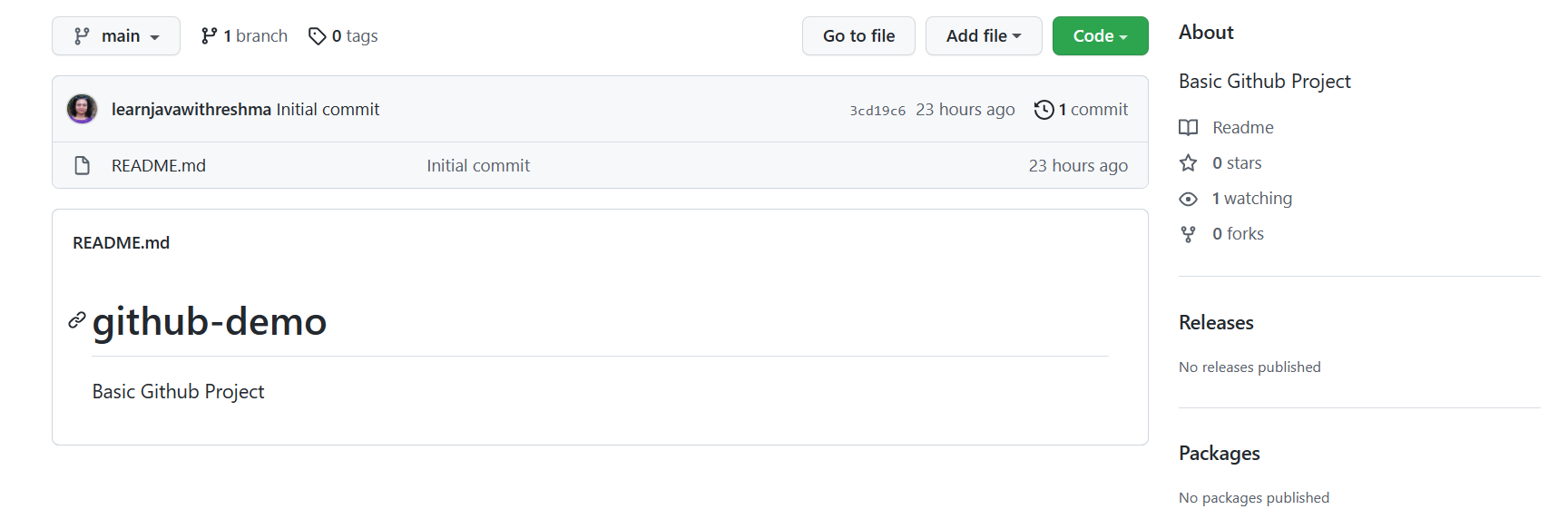Click the 3cd19c6 commit hash

point(877,110)
